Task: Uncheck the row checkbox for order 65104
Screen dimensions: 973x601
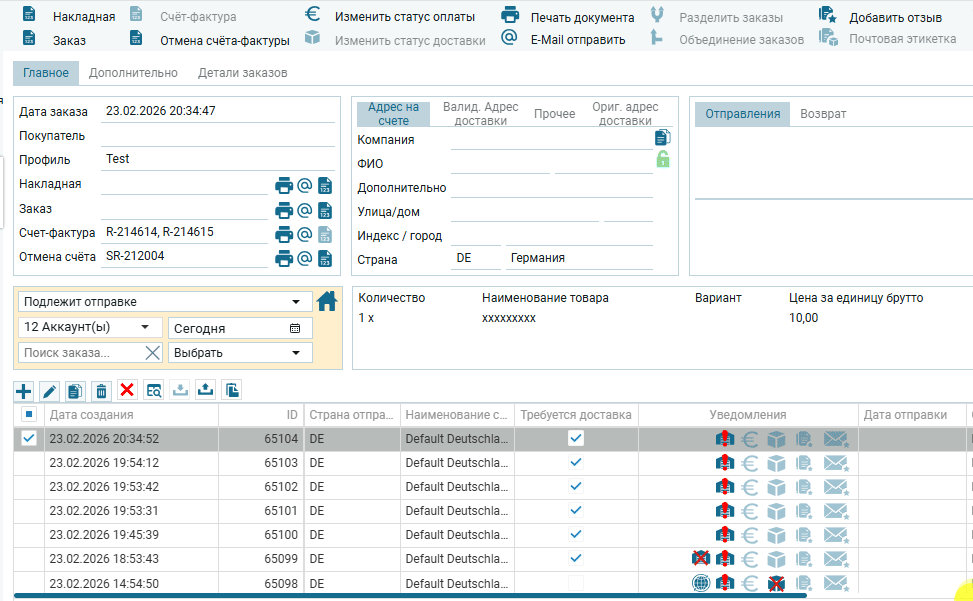Action: [29, 438]
